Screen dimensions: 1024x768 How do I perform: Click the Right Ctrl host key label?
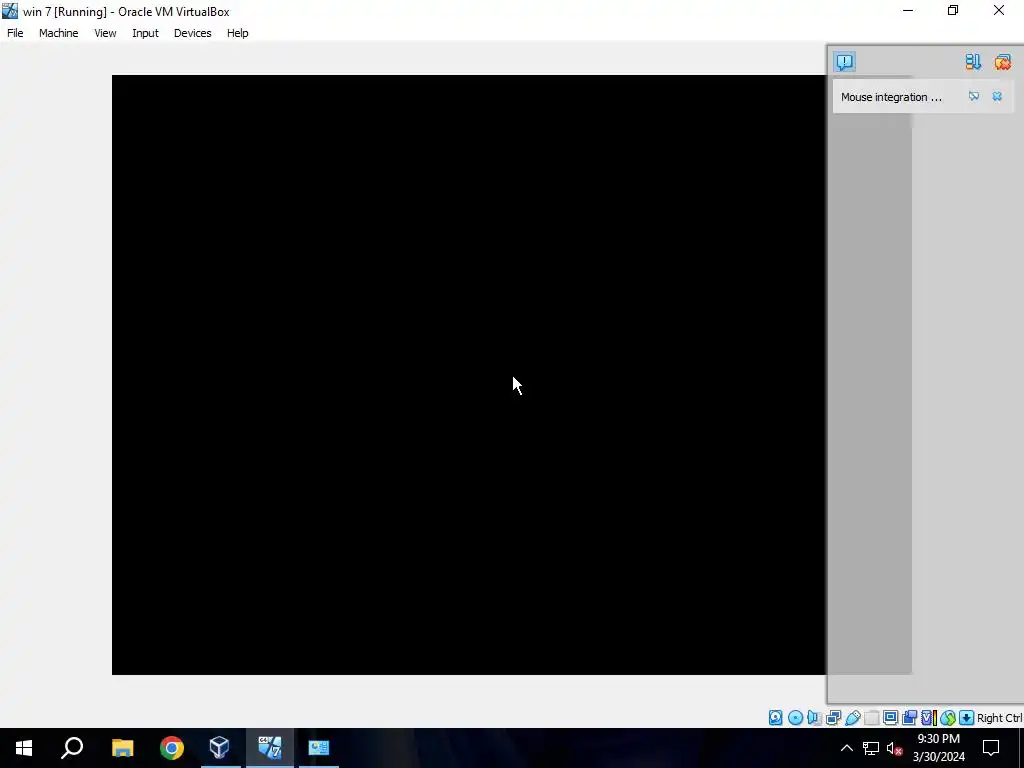[x=1000, y=718]
